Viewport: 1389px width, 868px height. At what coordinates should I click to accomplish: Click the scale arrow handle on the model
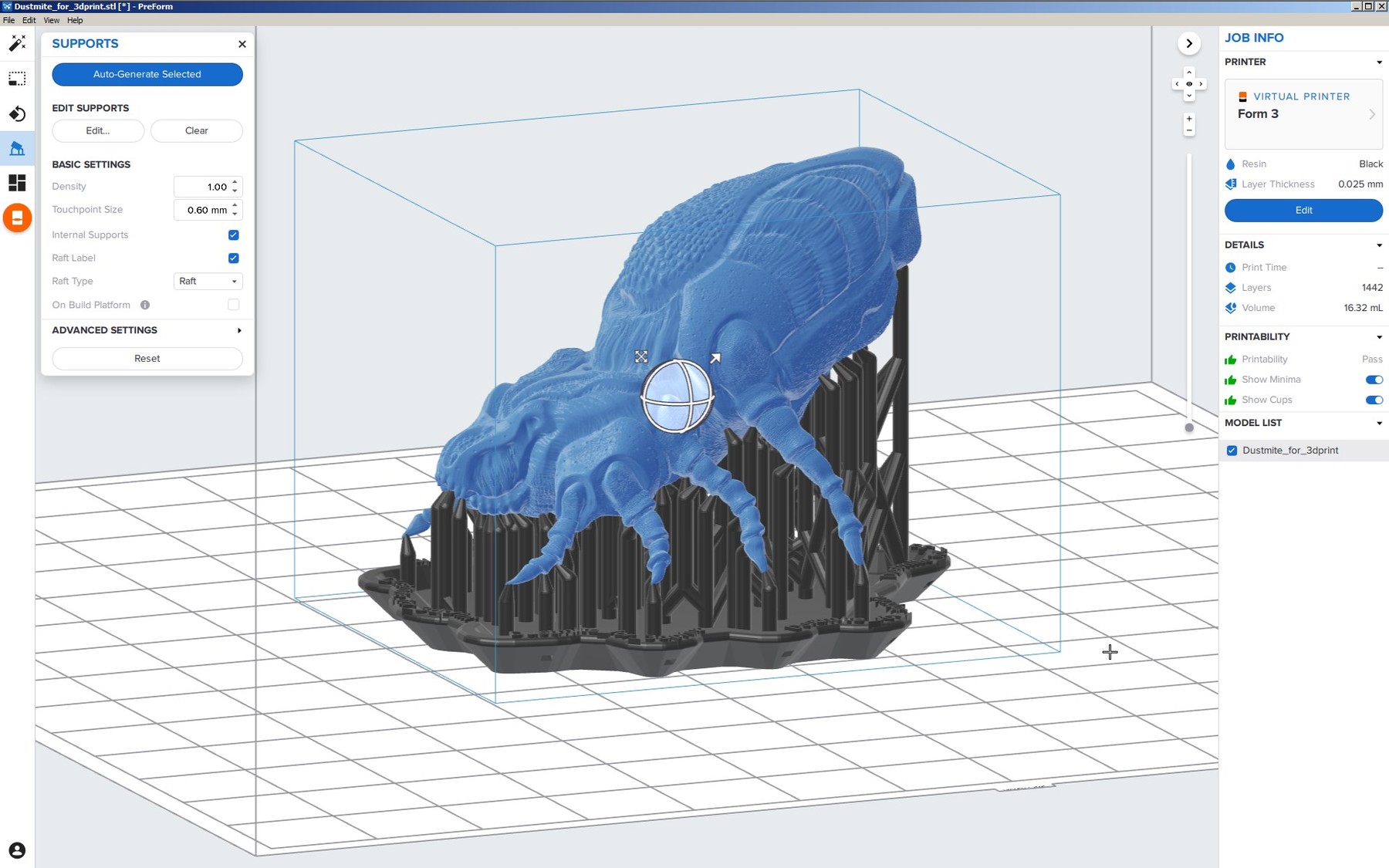pos(715,358)
